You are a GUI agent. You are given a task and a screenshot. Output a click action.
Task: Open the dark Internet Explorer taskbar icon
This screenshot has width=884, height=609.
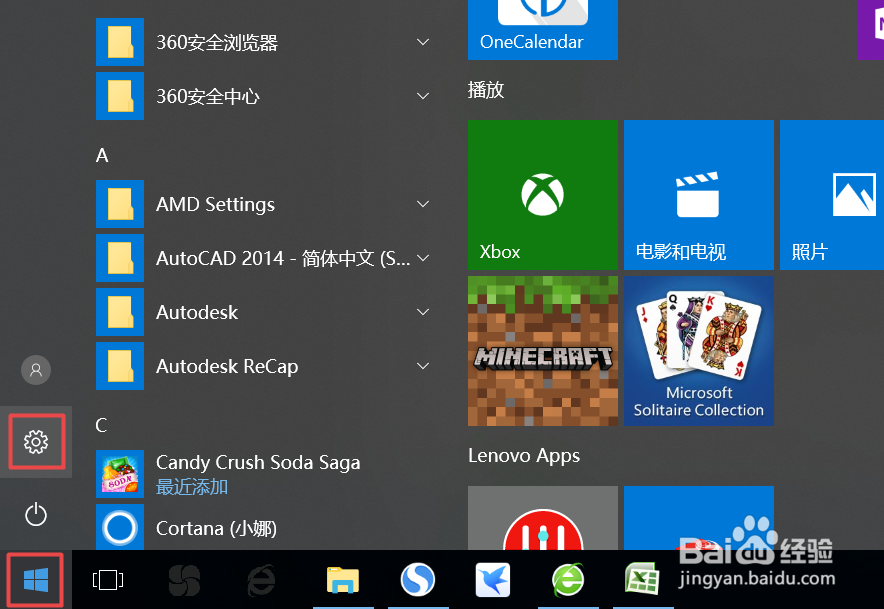pyautogui.click(x=261, y=580)
